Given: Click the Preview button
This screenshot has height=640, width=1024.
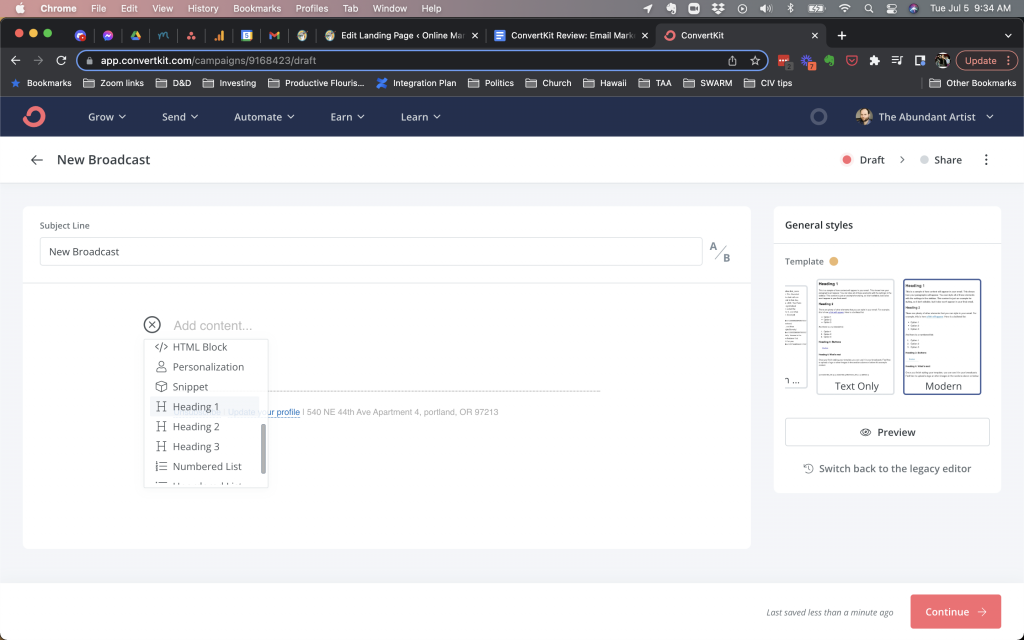Looking at the screenshot, I should [x=887, y=432].
